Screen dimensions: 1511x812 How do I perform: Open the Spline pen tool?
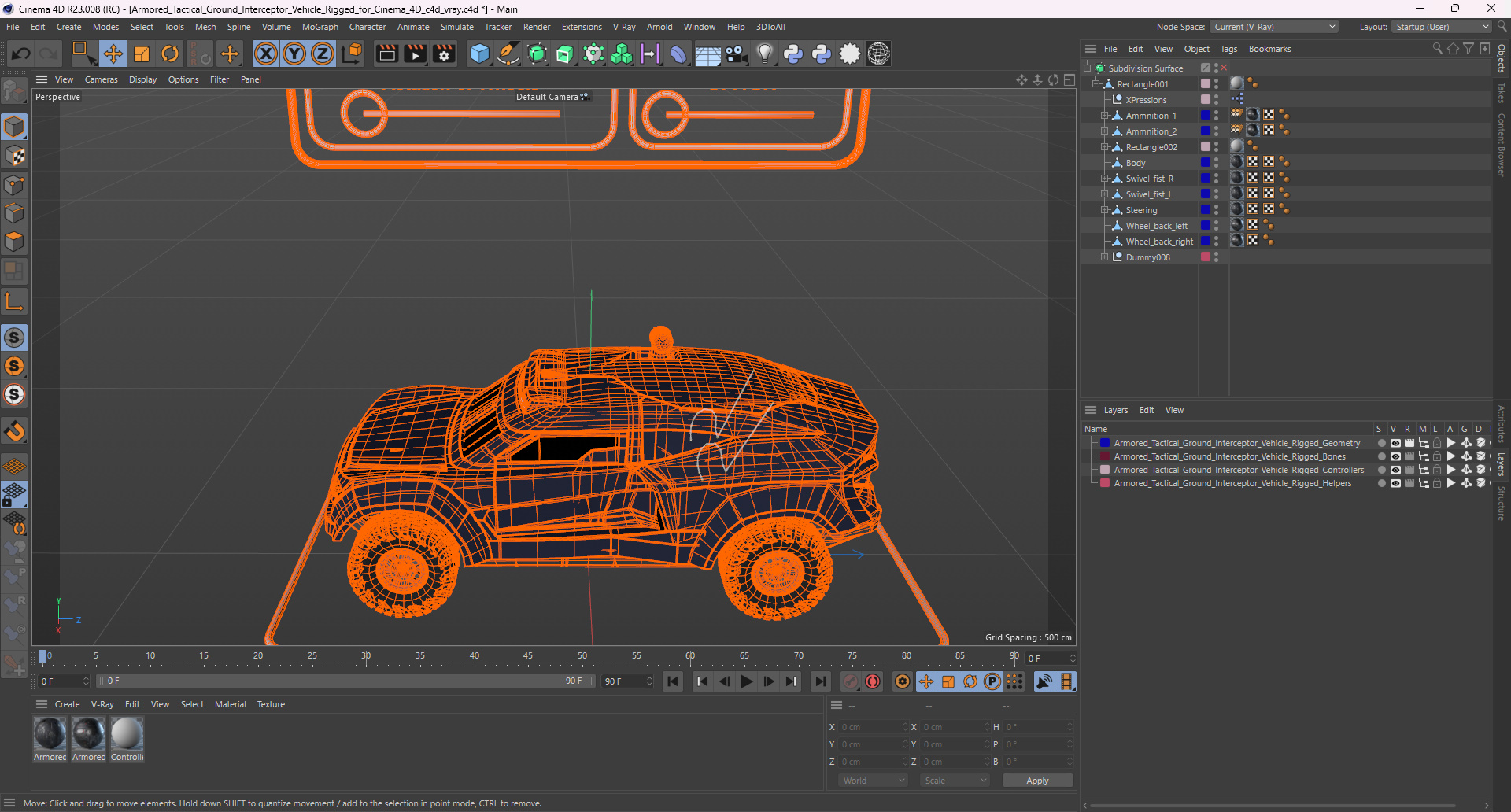pos(508,54)
